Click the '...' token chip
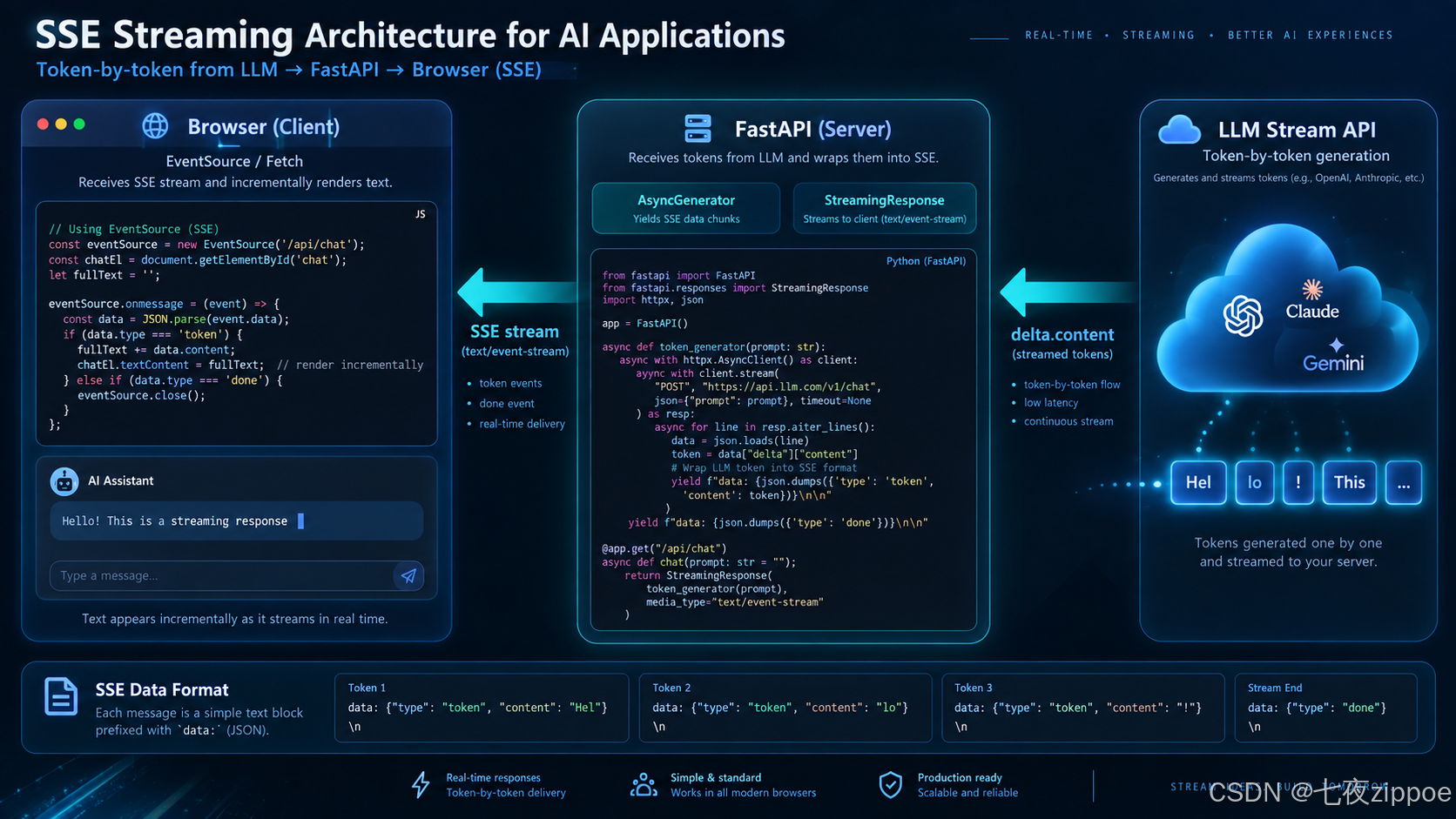 tap(1404, 482)
